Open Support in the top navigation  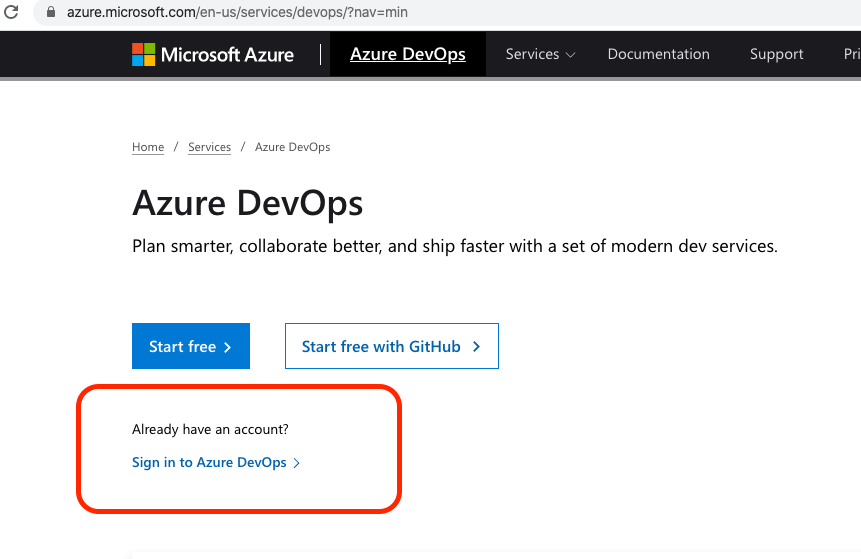point(776,54)
